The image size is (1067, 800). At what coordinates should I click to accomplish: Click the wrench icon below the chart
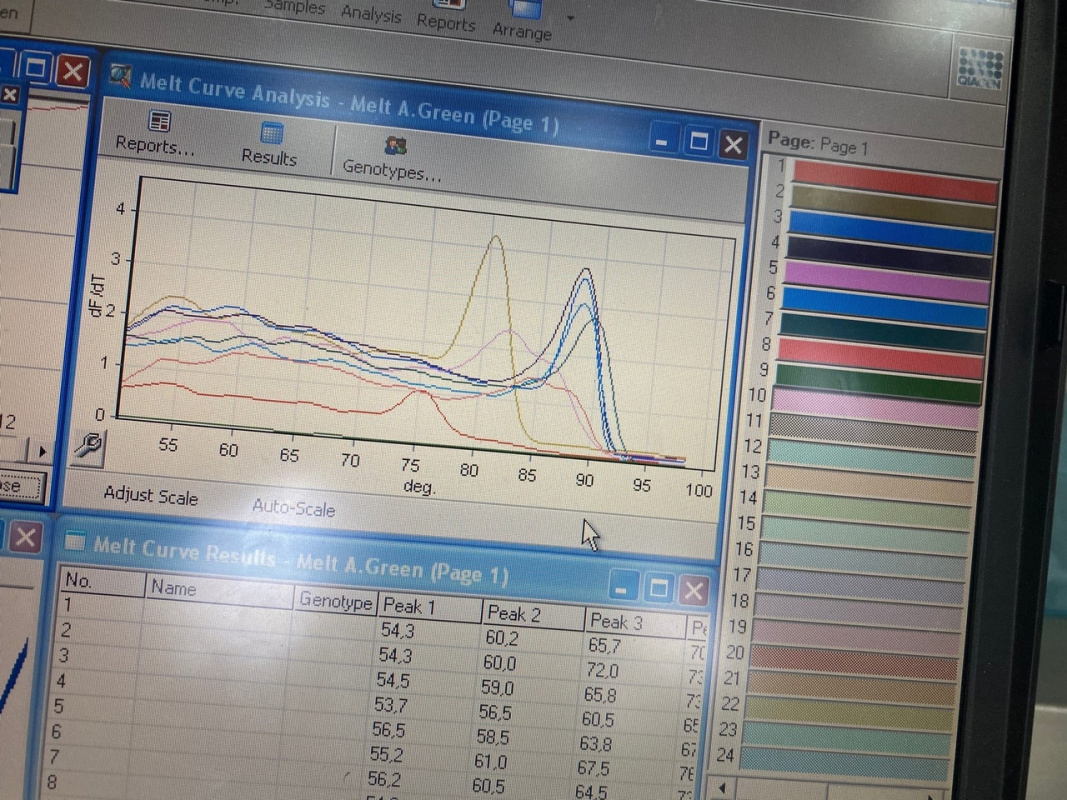pyautogui.click(x=89, y=447)
